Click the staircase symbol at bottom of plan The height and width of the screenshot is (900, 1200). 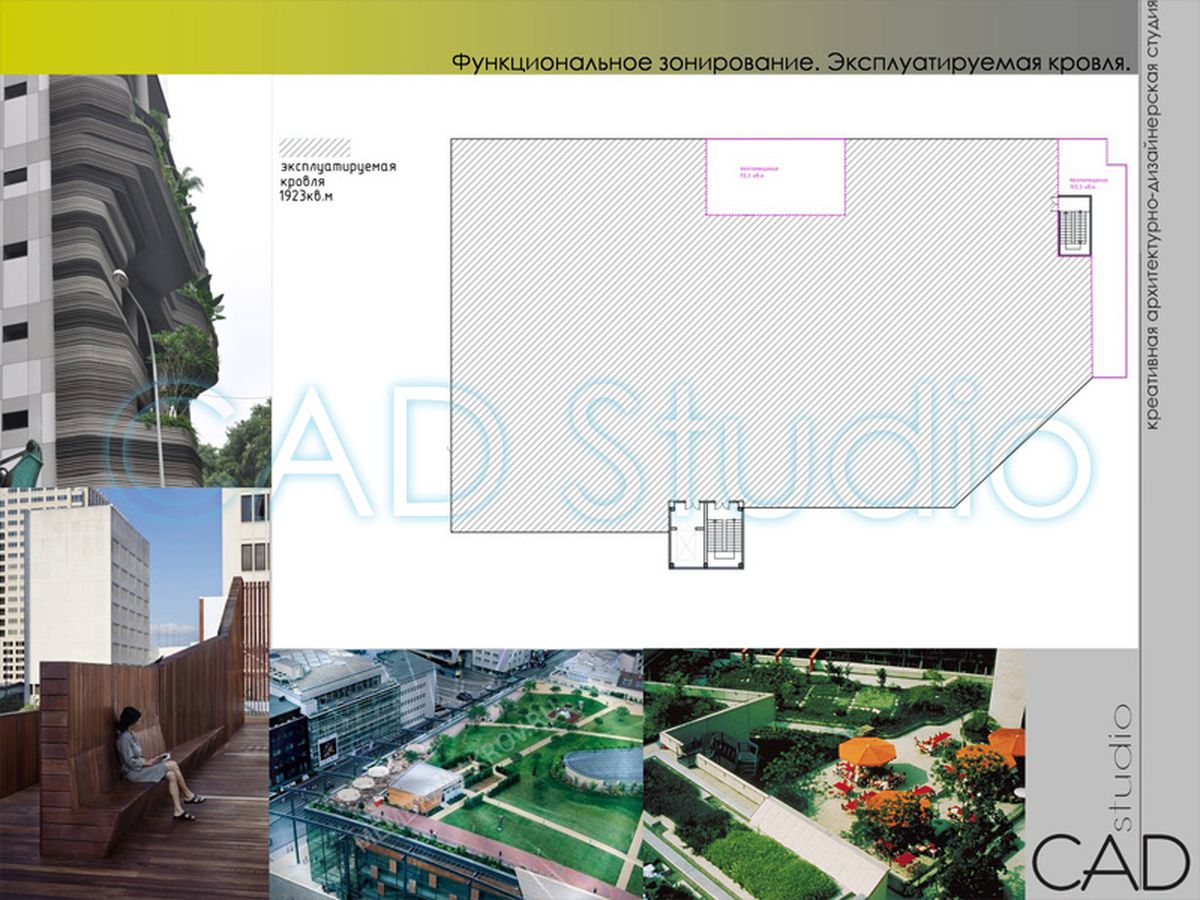click(723, 534)
